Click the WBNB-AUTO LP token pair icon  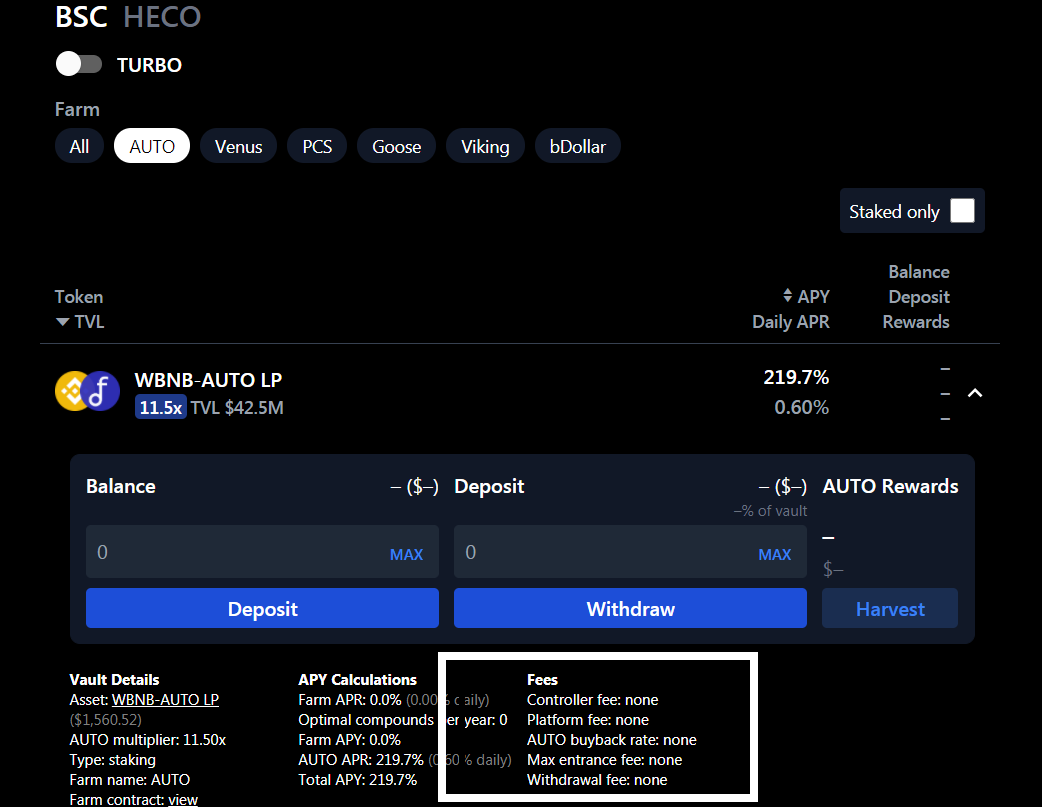[87, 391]
